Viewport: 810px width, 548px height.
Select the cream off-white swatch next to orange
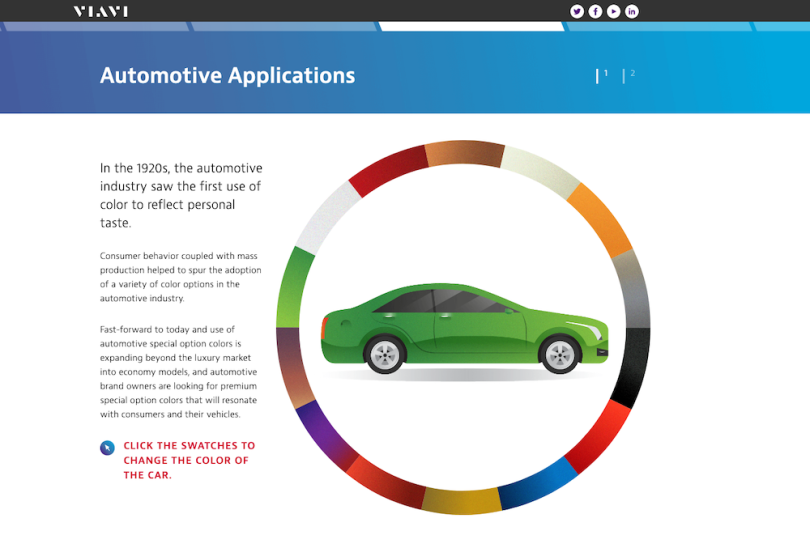538,170
